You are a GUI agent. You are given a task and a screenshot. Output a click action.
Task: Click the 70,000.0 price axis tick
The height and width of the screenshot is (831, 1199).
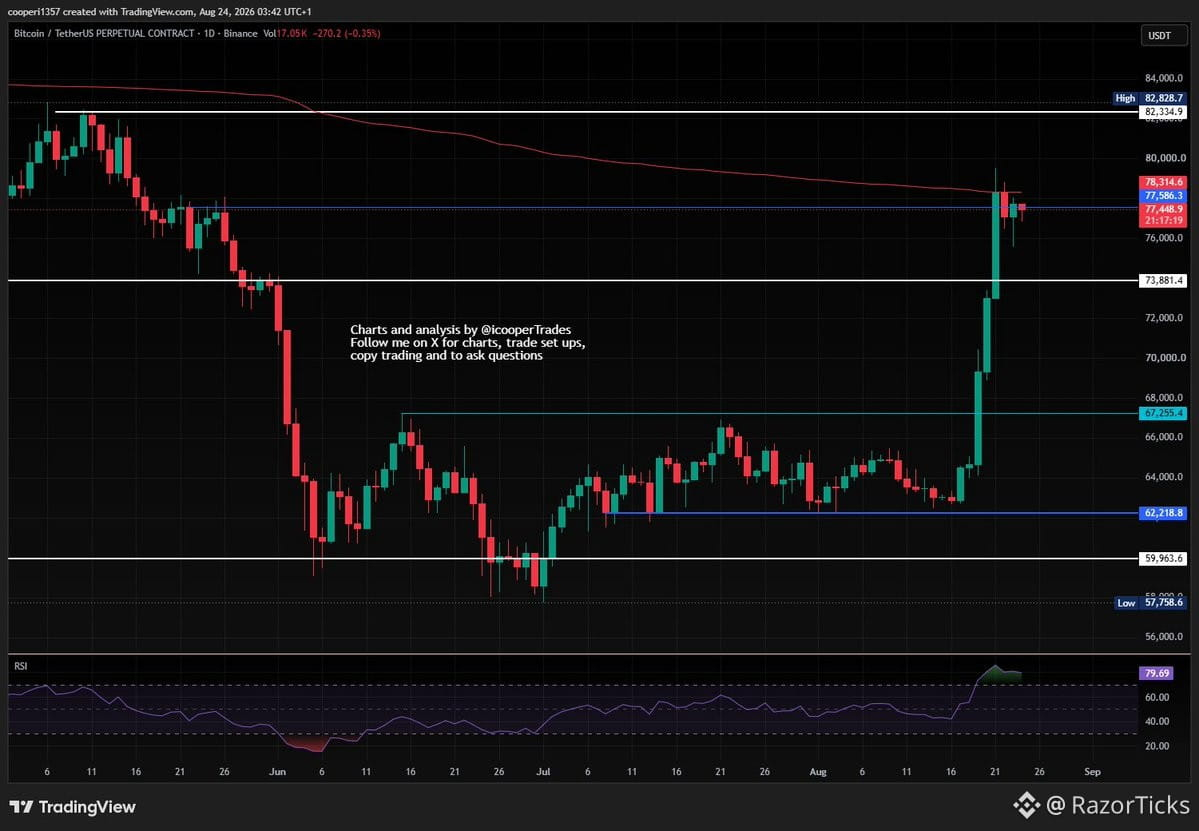click(1164, 357)
